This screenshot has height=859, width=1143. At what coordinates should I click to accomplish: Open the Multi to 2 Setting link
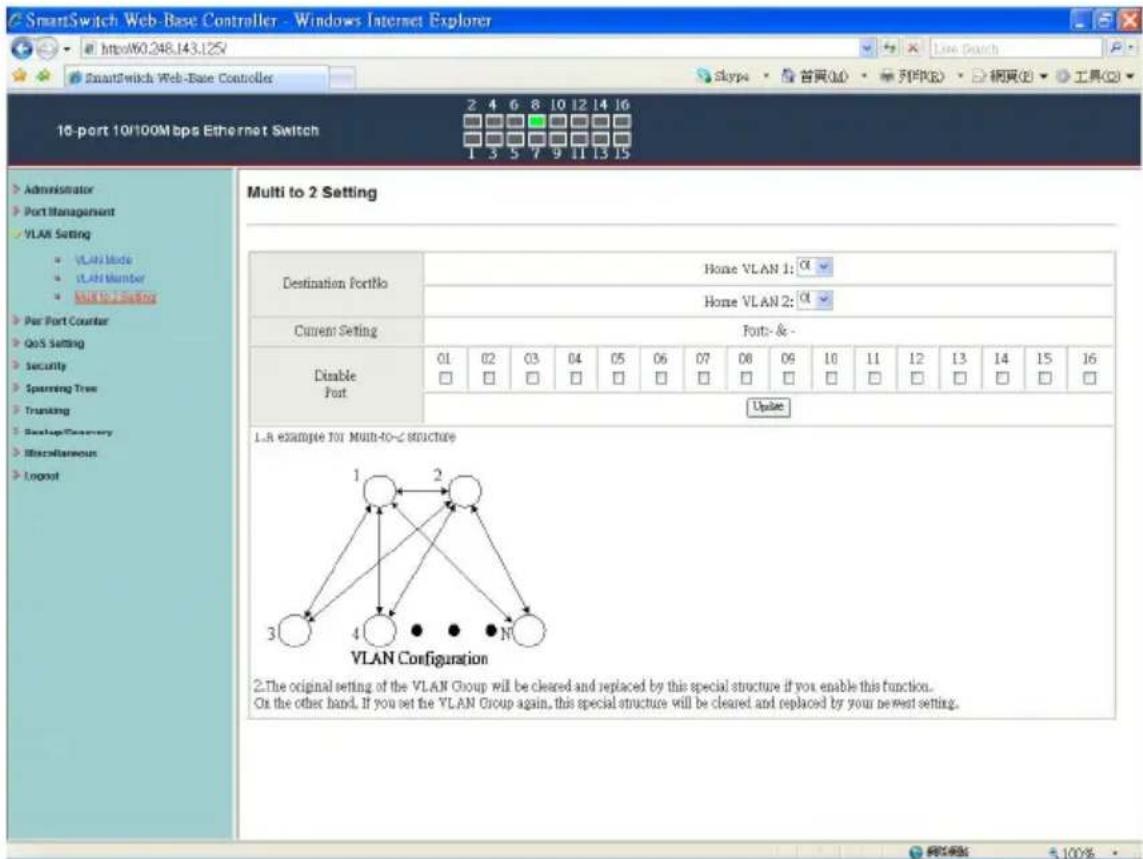(115, 297)
